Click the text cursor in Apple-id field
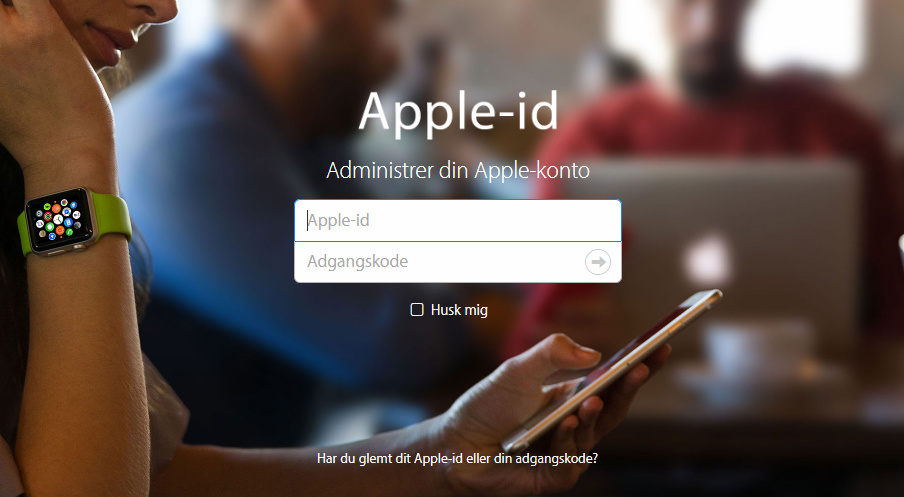Image resolution: width=904 pixels, height=497 pixels. click(x=307, y=220)
